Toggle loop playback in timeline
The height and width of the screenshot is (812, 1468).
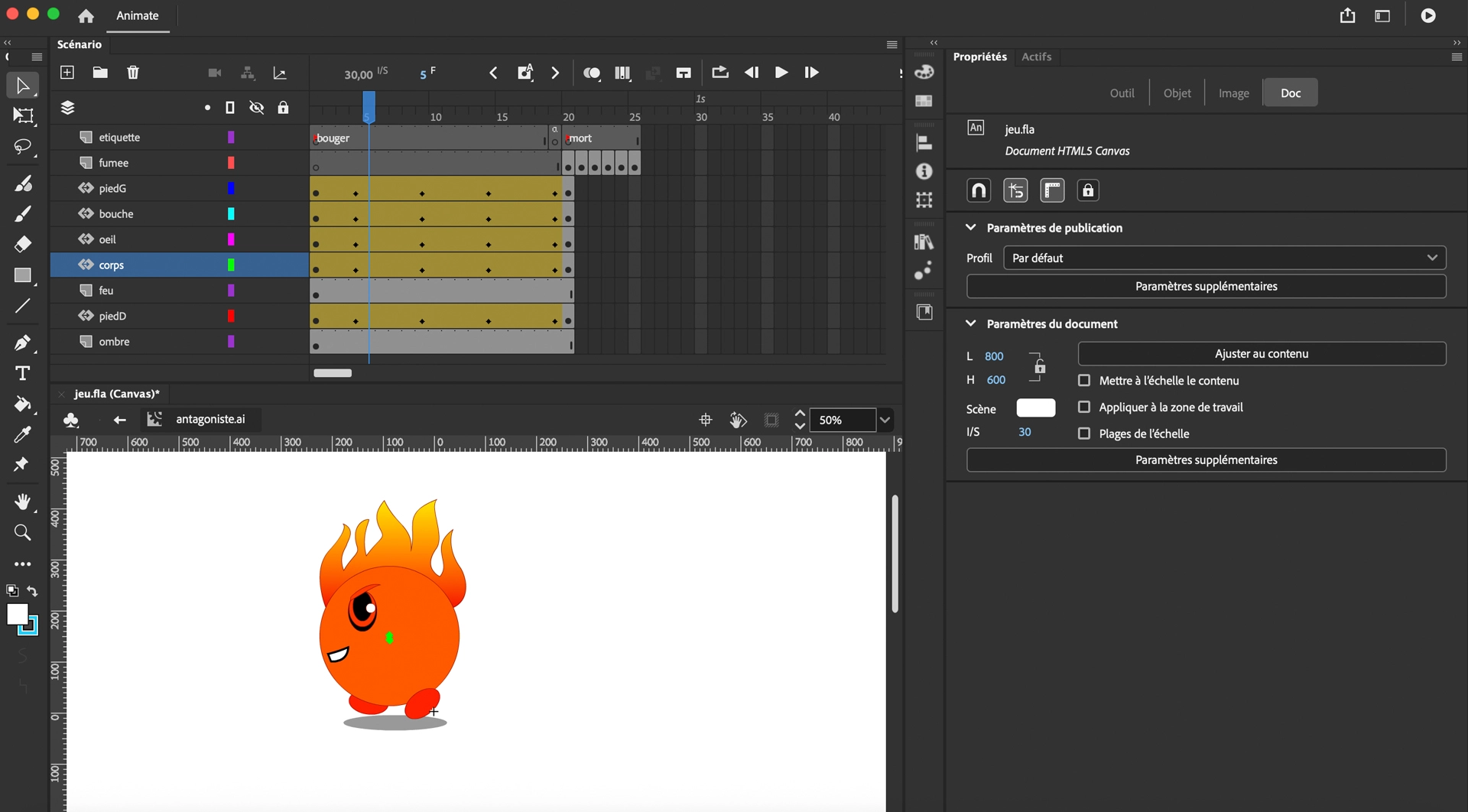(719, 73)
